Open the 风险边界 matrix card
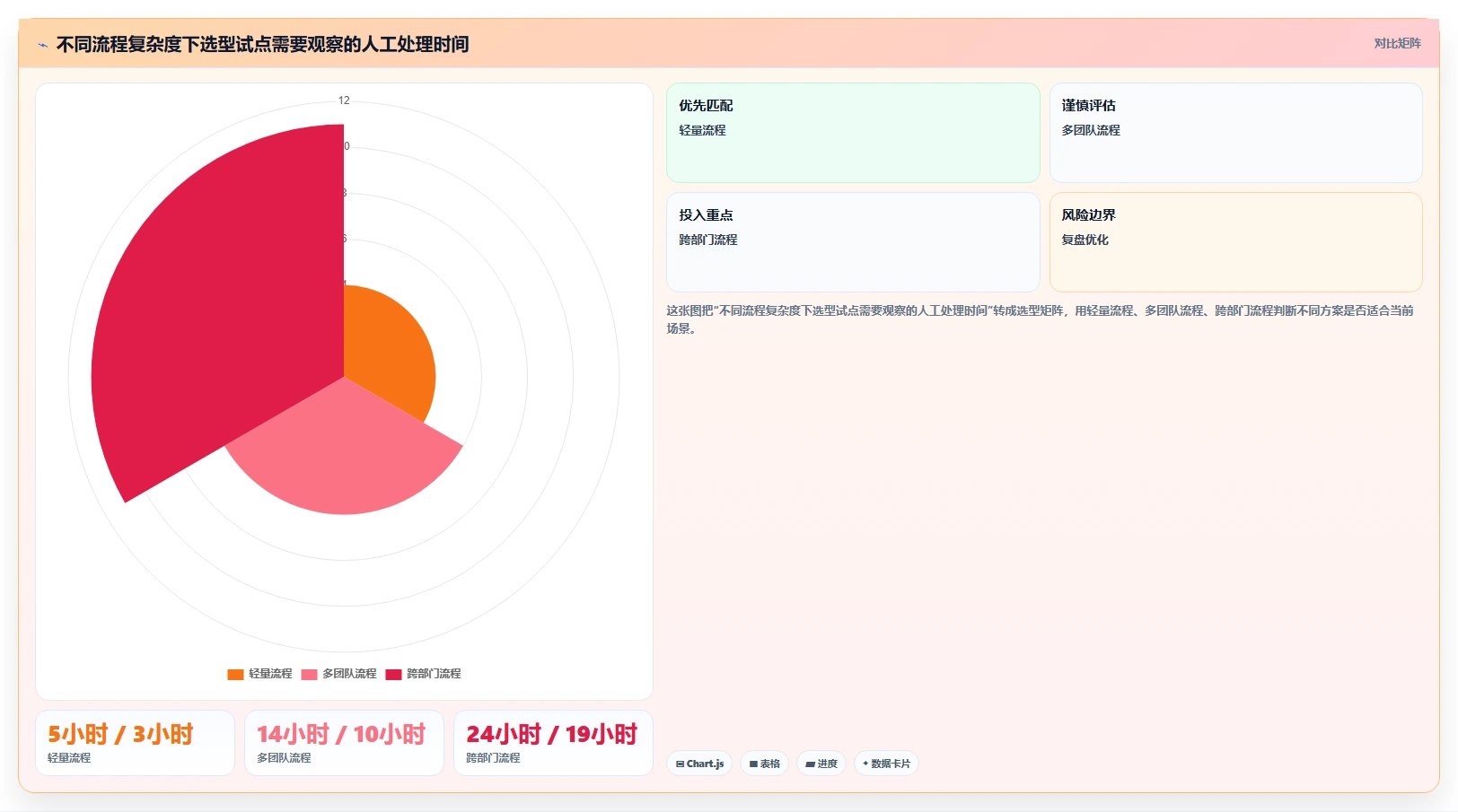 1235,242
